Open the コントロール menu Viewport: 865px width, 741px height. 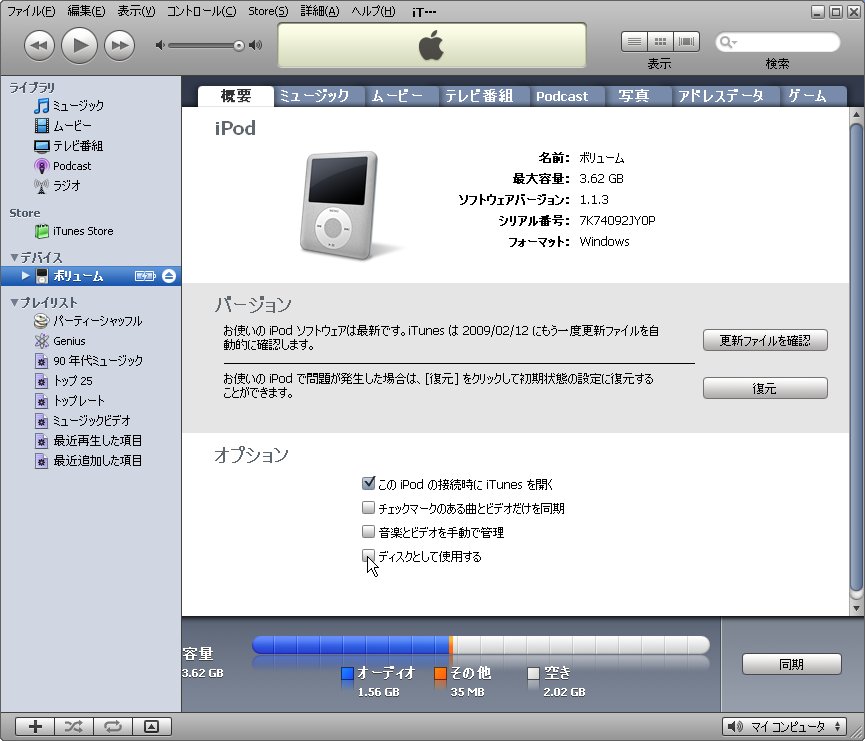(201, 11)
